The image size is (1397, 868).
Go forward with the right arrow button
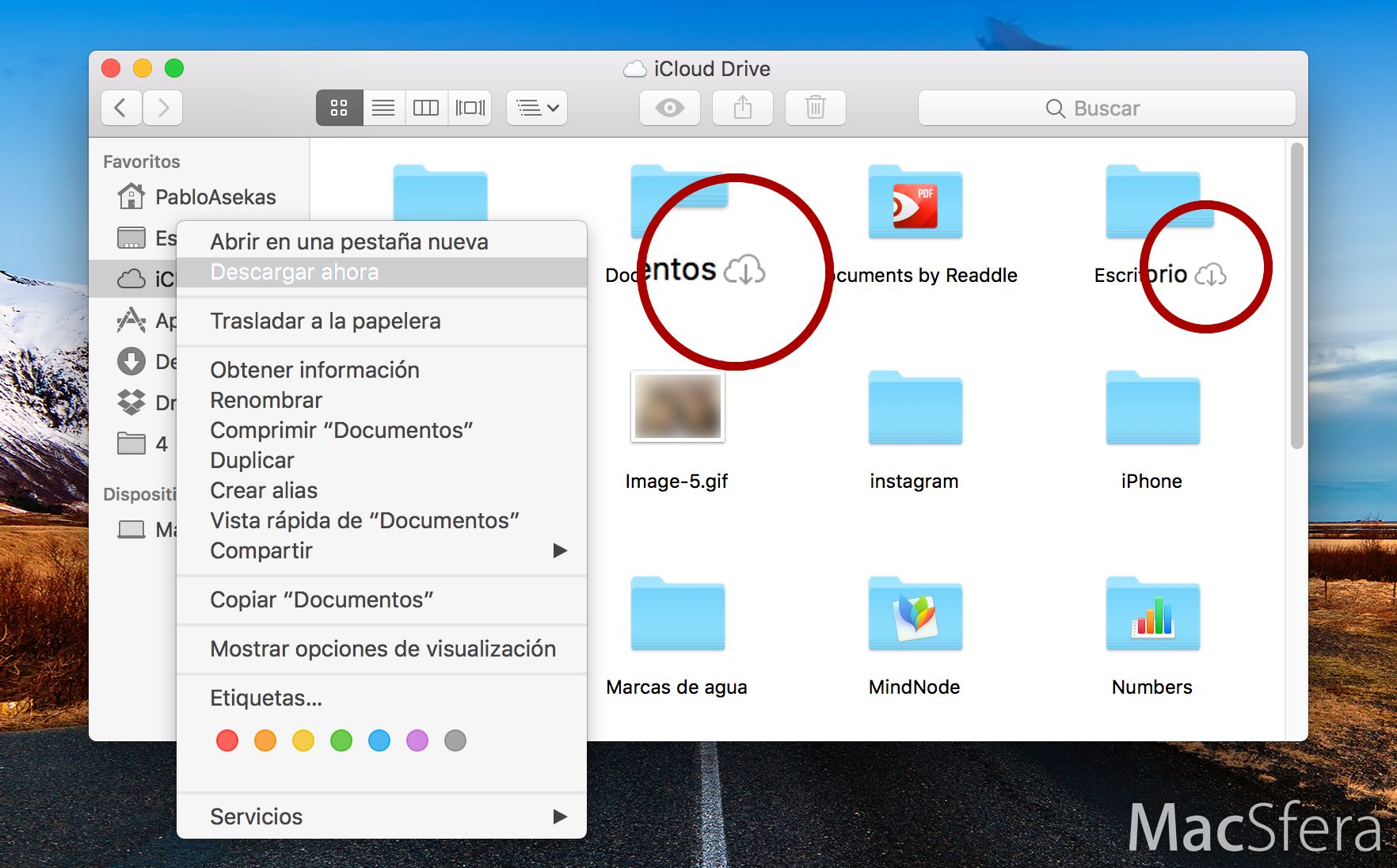coord(163,108)
